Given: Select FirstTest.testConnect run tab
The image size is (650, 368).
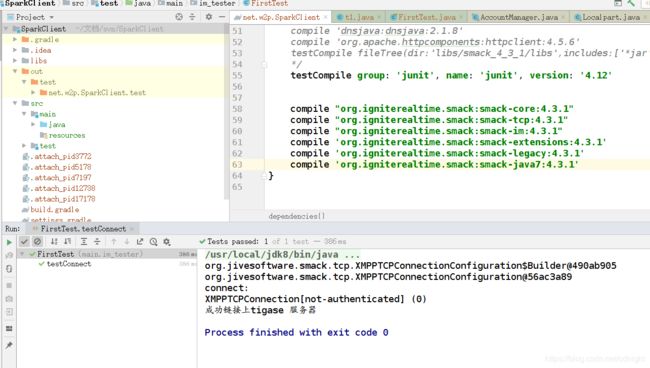Looking at the screenshot, I should point(83,229).
